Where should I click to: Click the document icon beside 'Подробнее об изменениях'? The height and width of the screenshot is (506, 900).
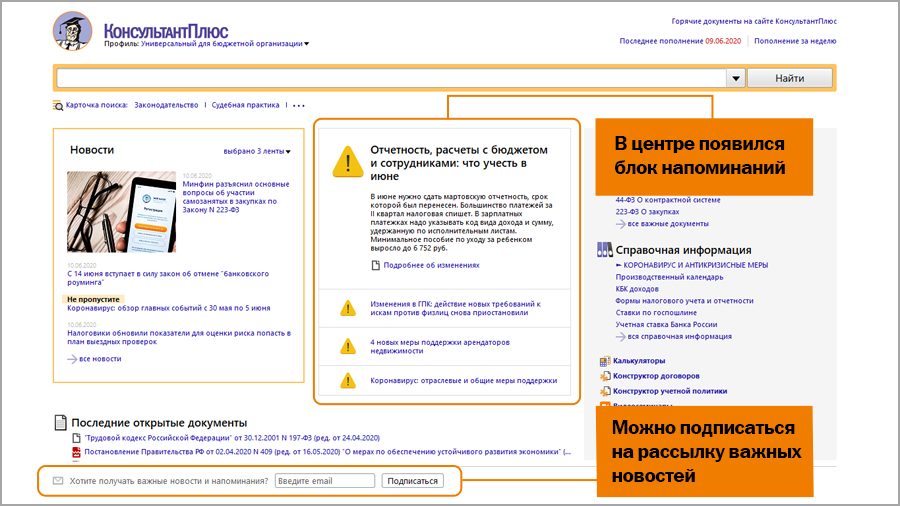[x=375, y=265]
